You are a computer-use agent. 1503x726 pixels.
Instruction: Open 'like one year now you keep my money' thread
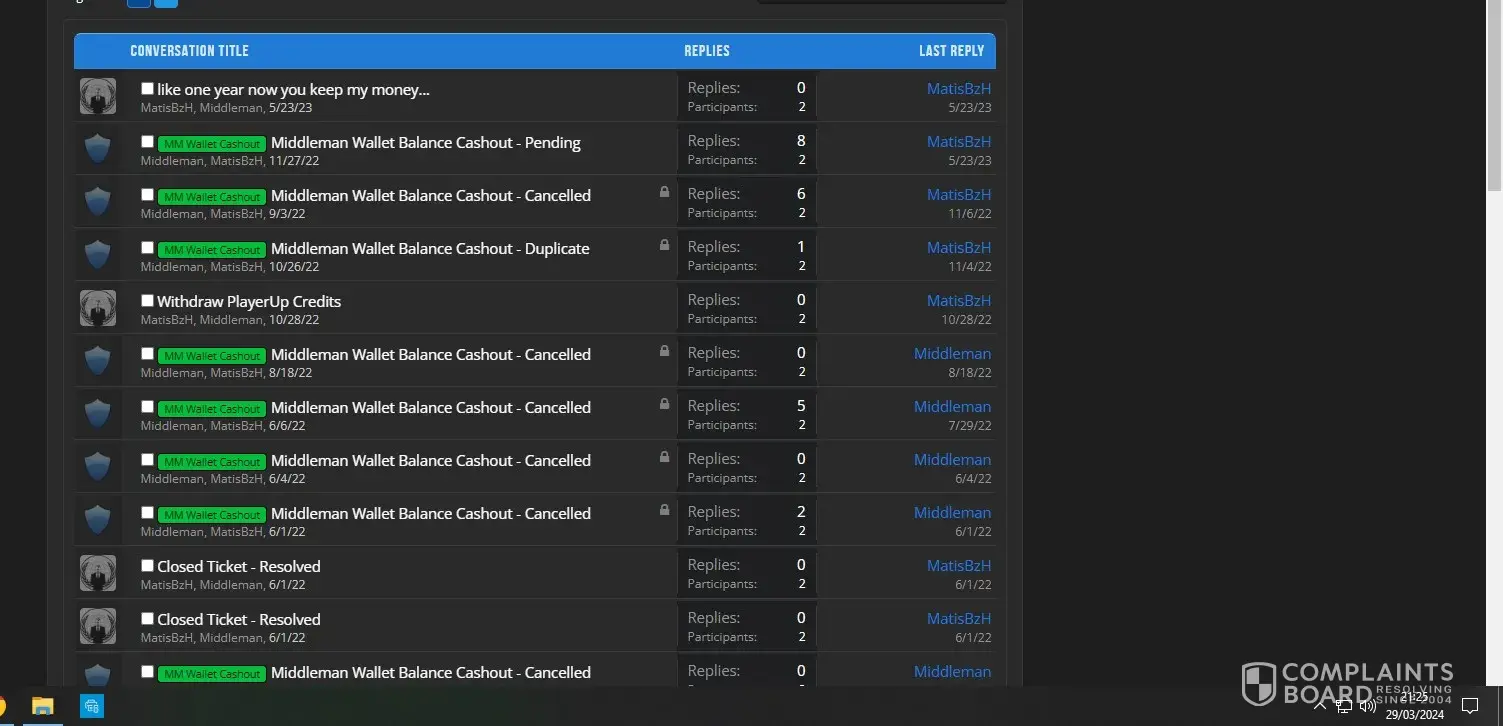coord(293,89)
